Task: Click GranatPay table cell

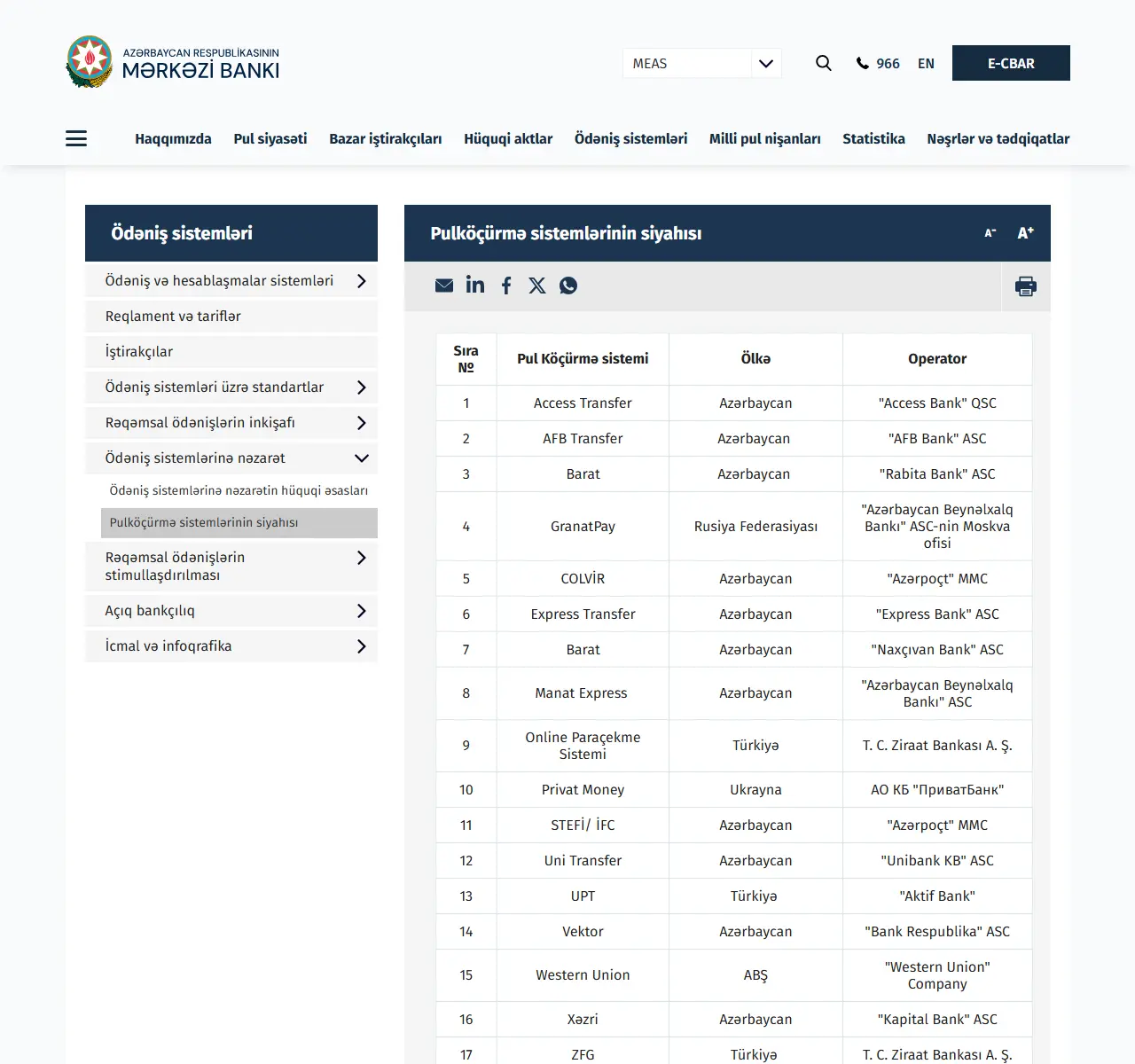Action: (583, 527)
